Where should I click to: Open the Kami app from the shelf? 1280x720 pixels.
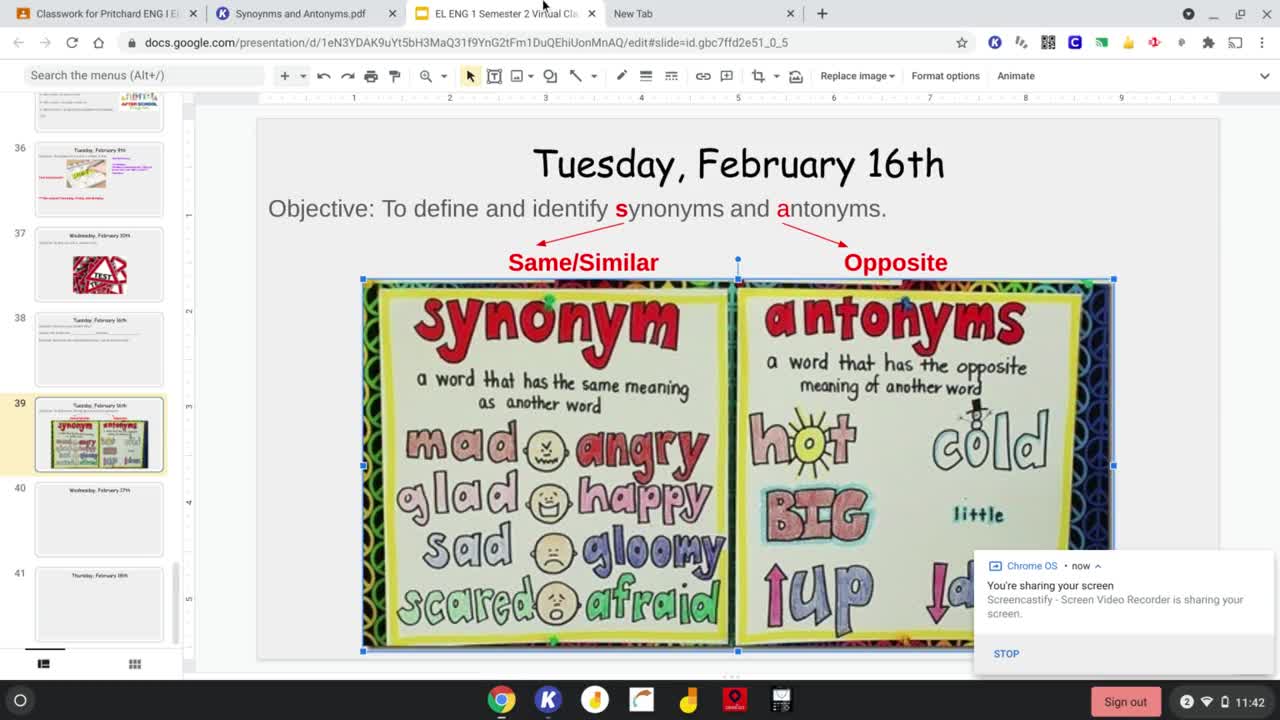548,700
